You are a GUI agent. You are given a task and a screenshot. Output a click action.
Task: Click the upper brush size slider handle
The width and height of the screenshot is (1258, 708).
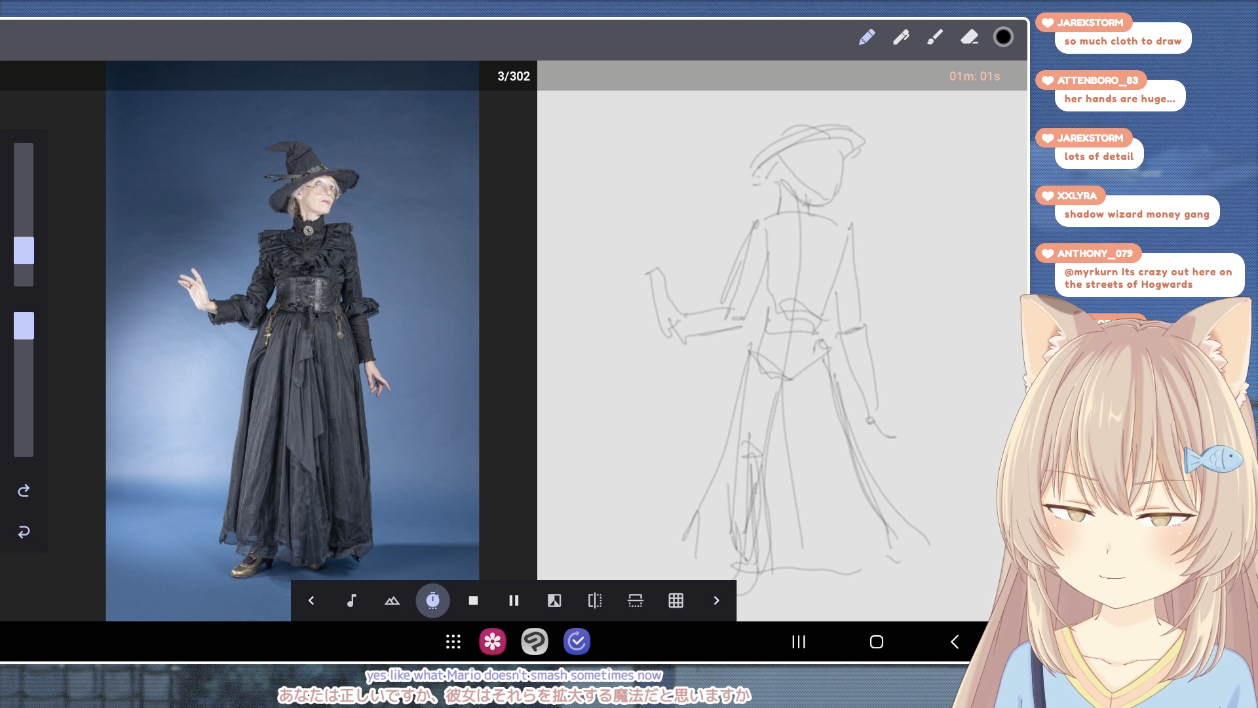24,250
